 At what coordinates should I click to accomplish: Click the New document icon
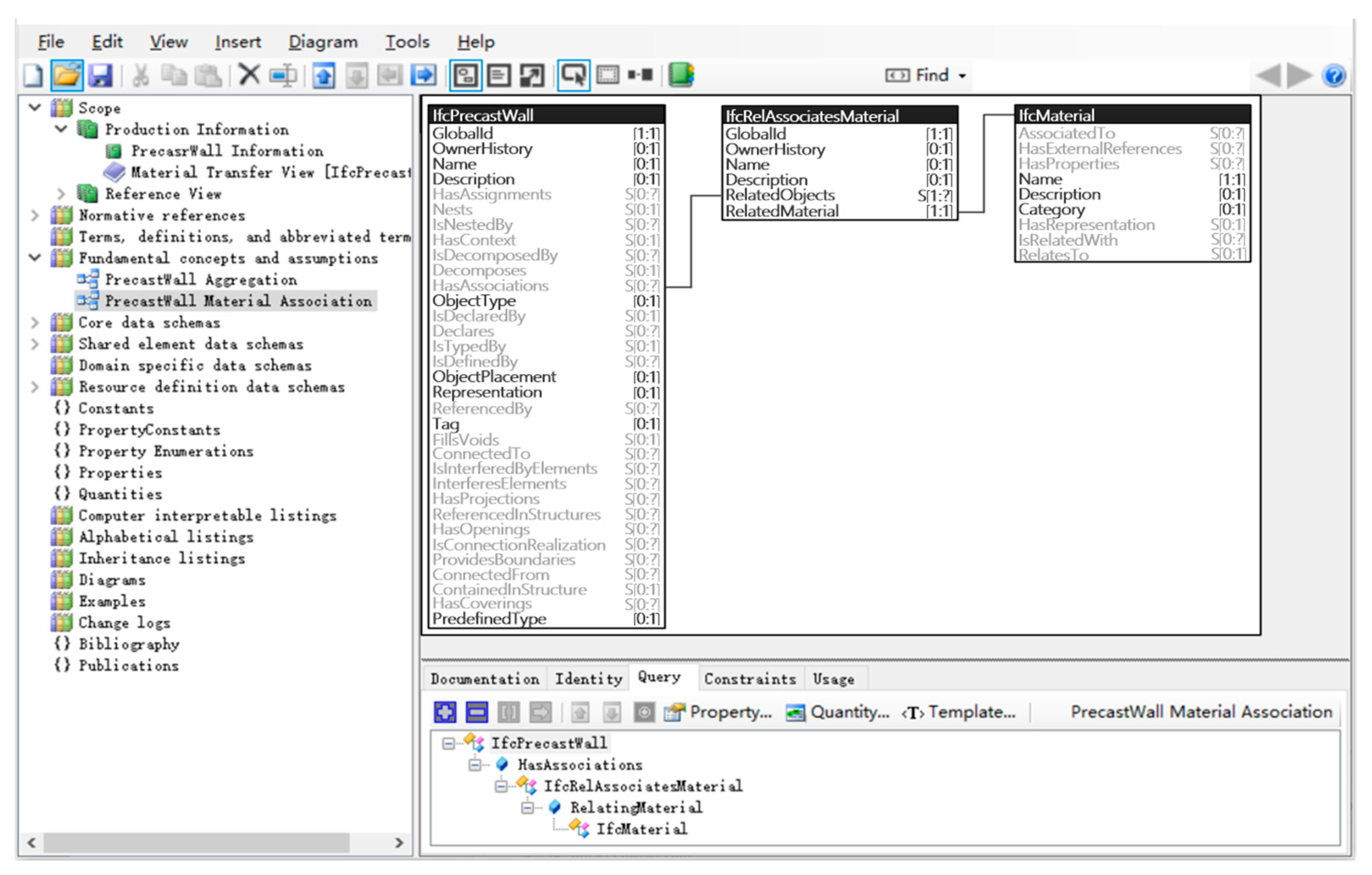(x=33, y=75)
